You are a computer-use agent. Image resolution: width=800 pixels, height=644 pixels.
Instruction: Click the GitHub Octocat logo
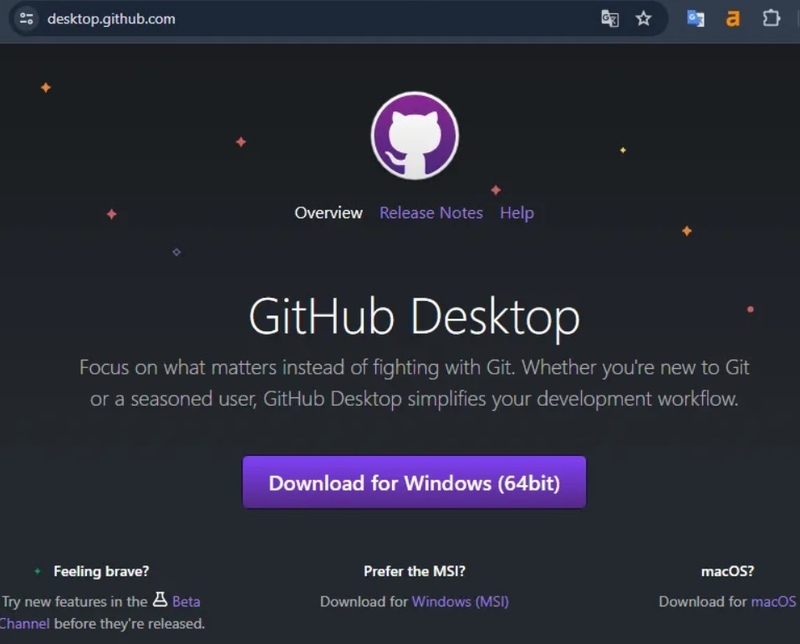tap(414, 138)
